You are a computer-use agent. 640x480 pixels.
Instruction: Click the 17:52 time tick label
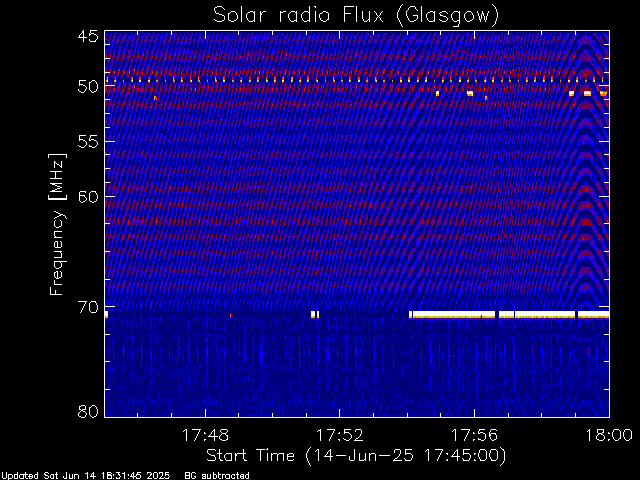pyautogui.click(x=340, y=435)
